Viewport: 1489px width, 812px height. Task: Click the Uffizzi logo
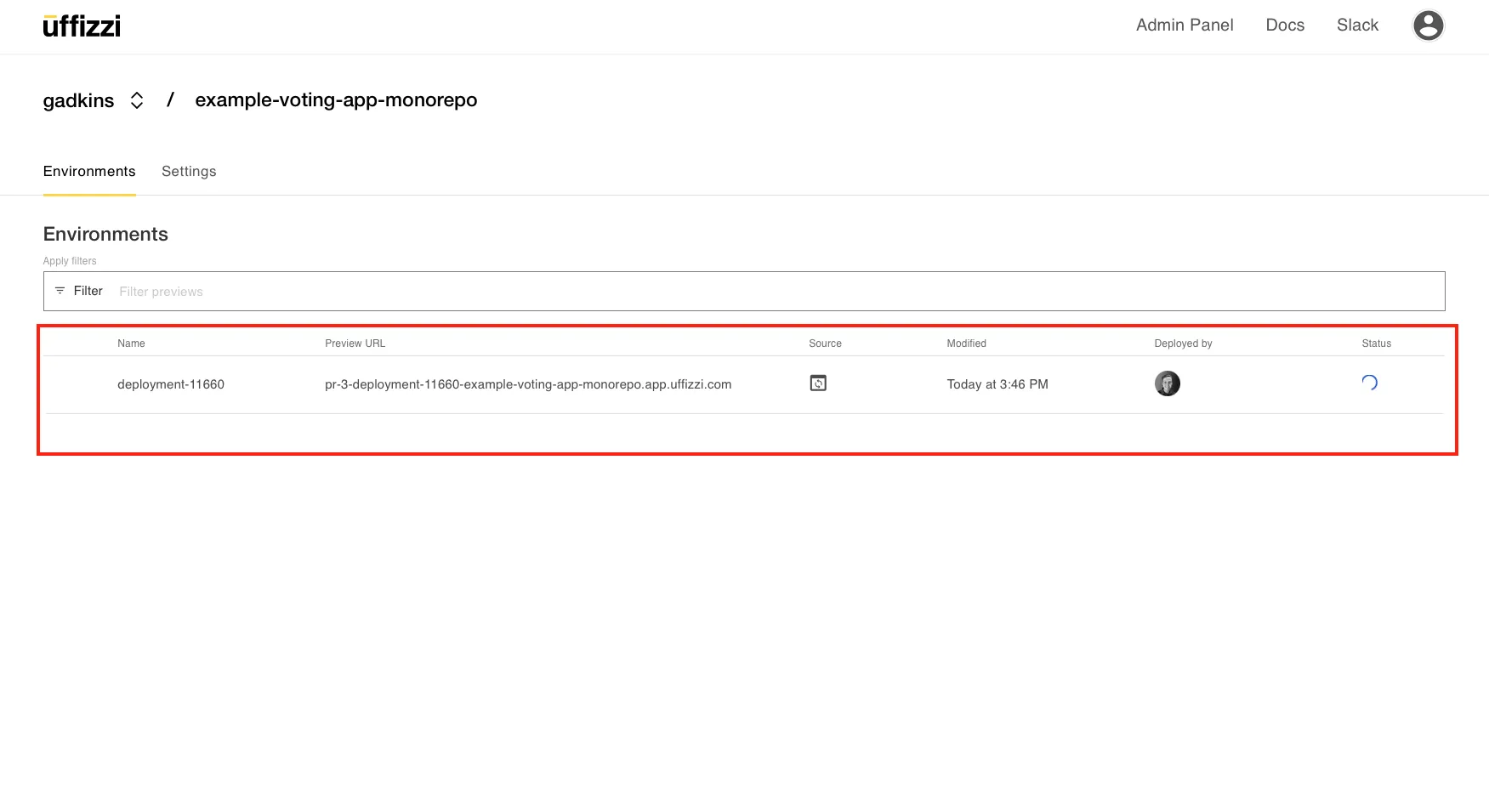(x=82, y=26)
